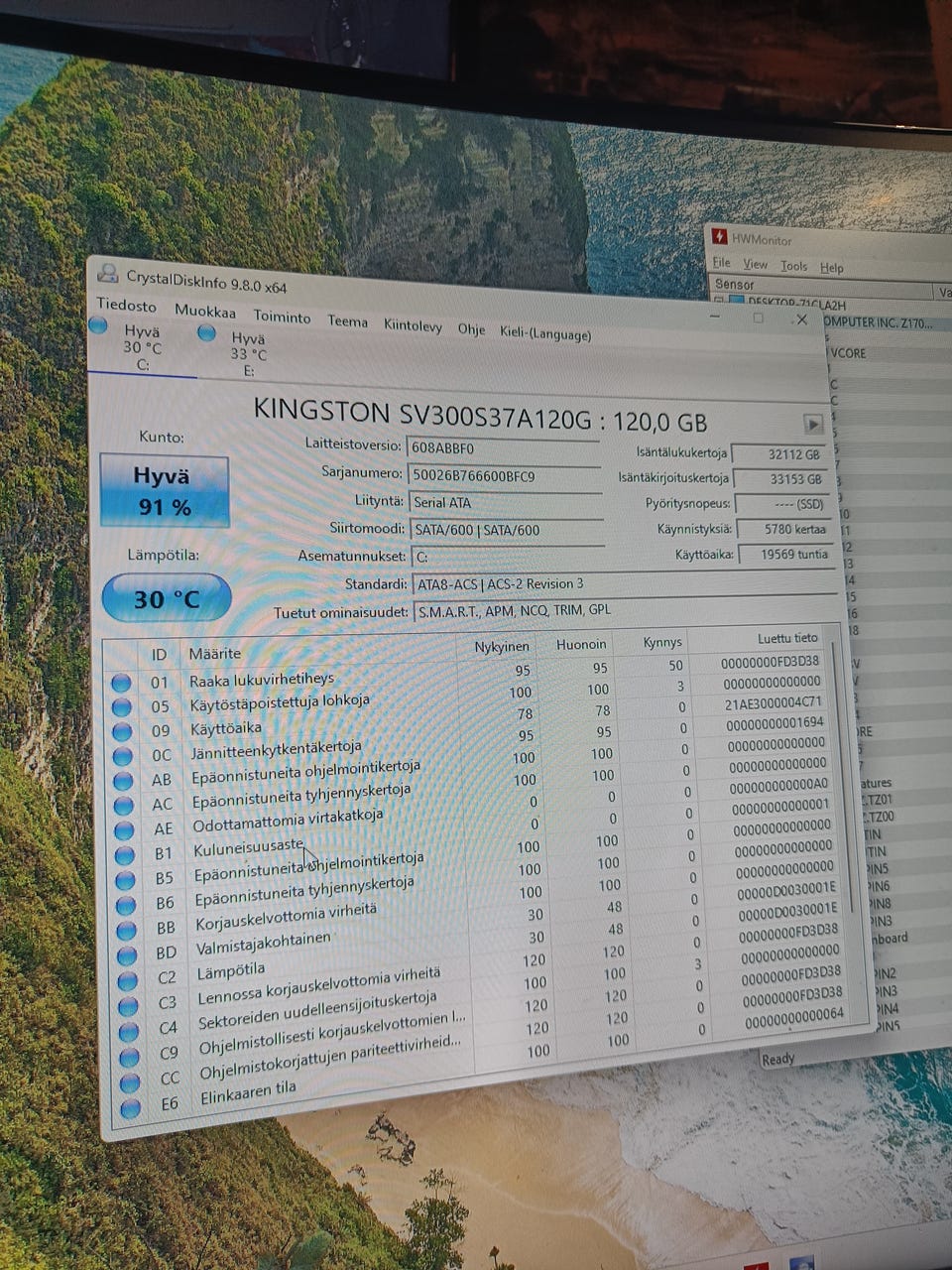Click the Nykyinen column header
Screen dimensions: 952x1270
[501, 646]
